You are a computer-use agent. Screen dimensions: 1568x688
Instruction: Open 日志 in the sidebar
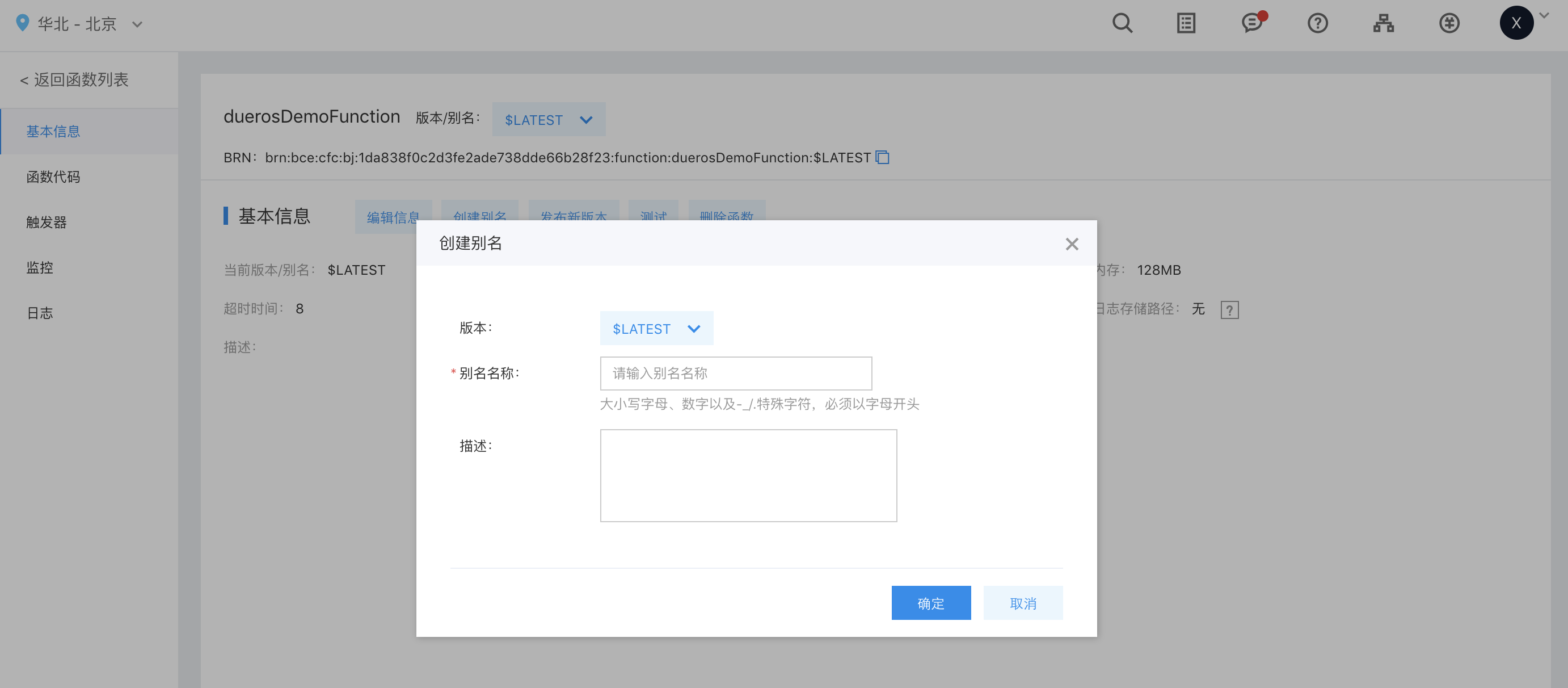[x=90, y=313]
